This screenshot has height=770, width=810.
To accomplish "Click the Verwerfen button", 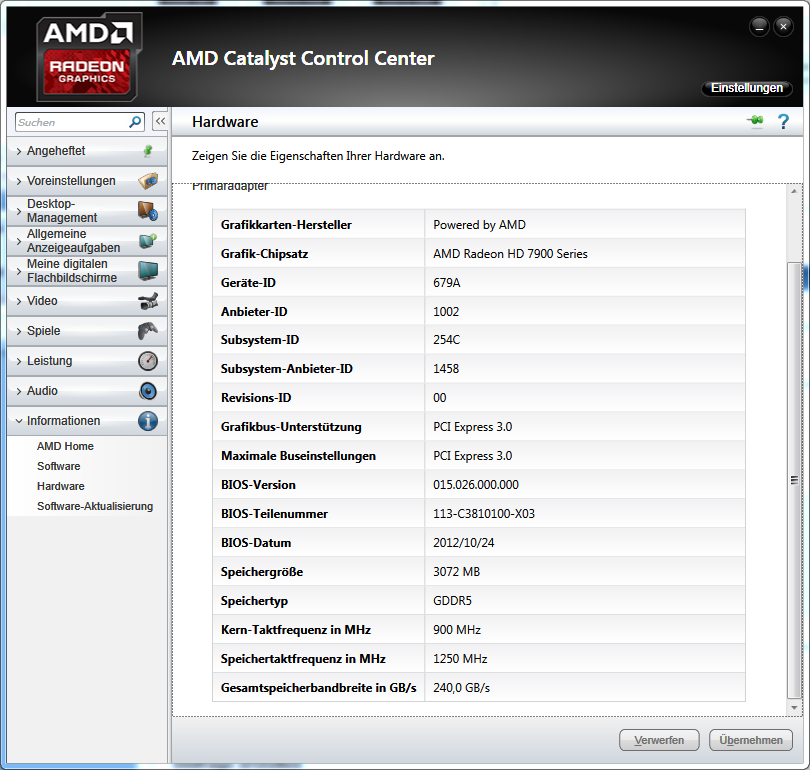I will 659,740.
